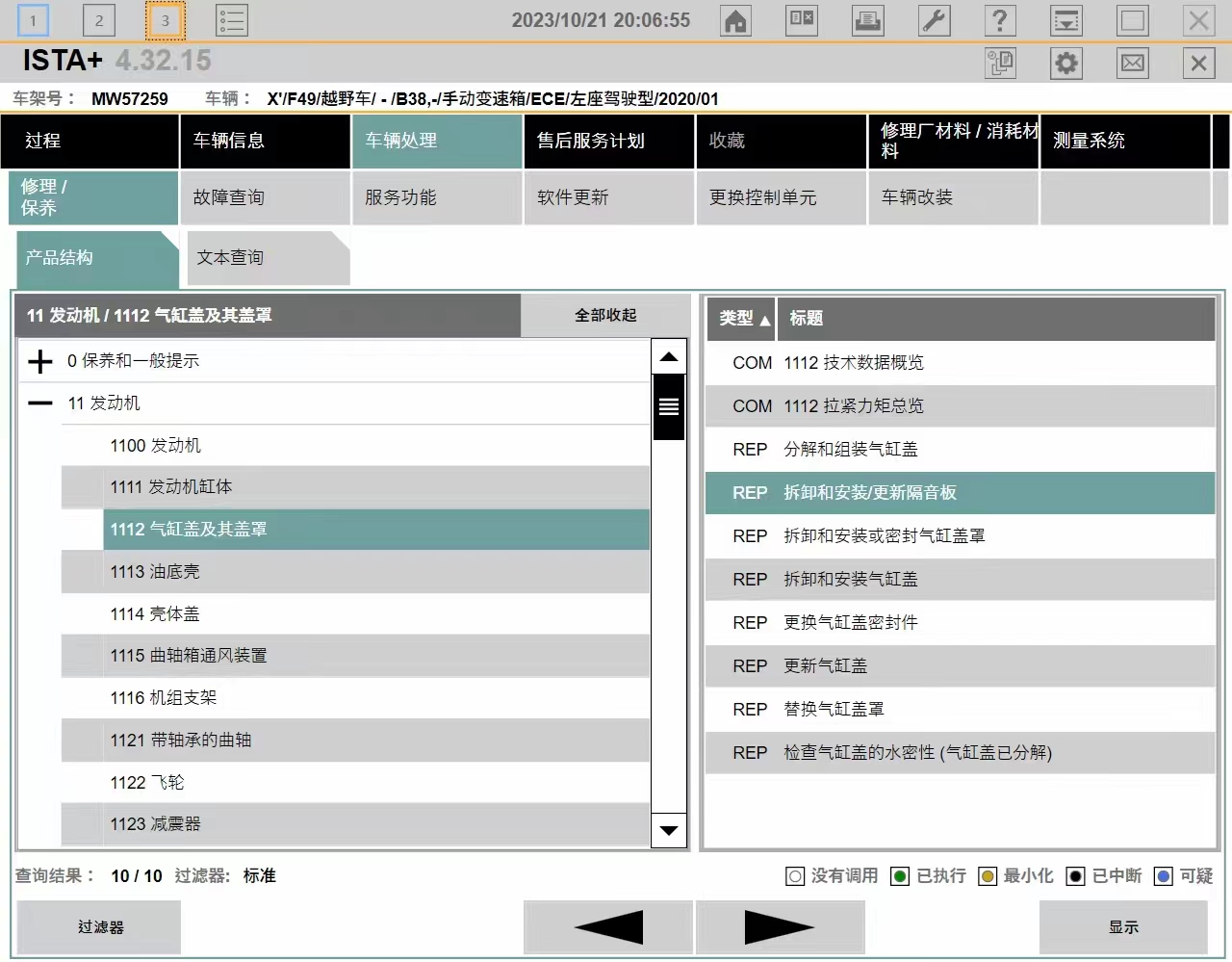1232x962 pixels.
Task: Switch to the 故障查询 sub-tab
Action: (x=265, y=197)
